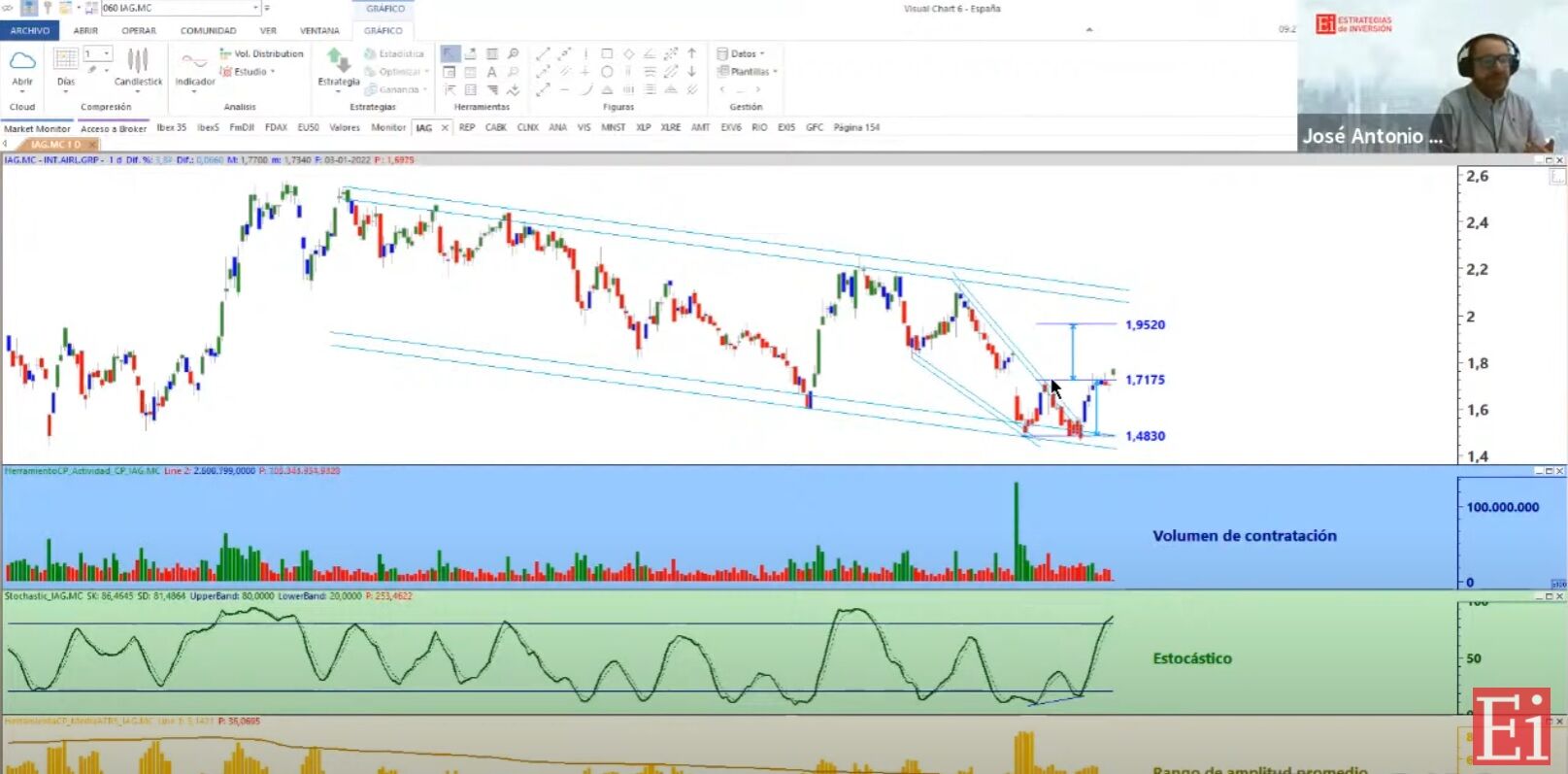Open the REP page tab
The image size is (1568, 774).
click(x=467, y=127)
